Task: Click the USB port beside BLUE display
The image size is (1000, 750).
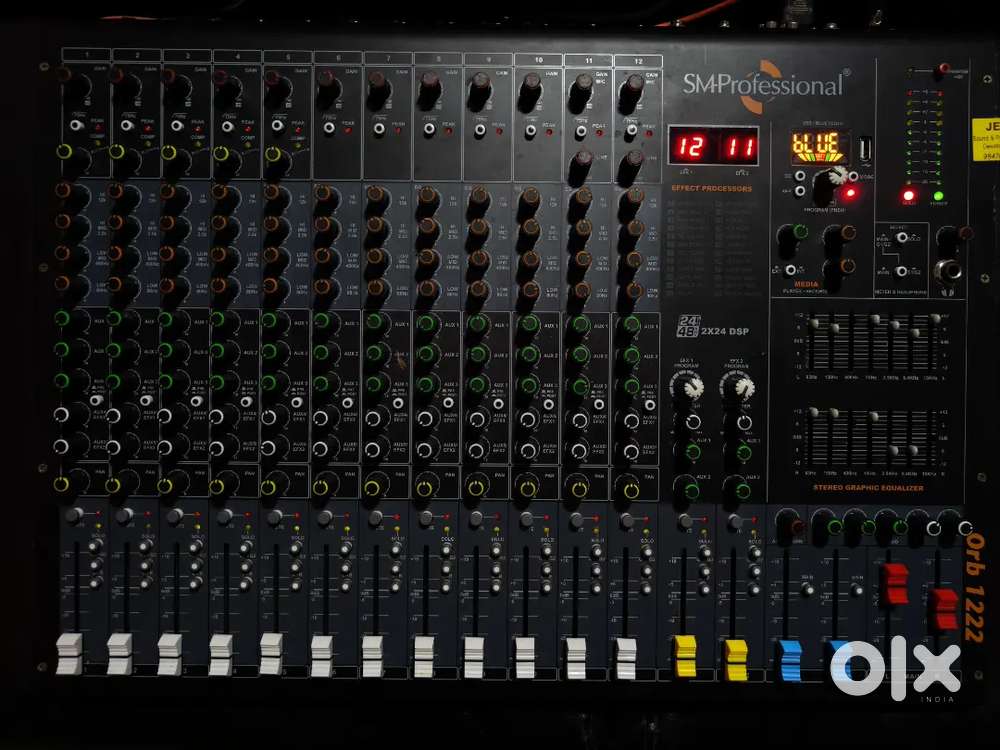Action: pyautogui.click(x=864, y=148)
